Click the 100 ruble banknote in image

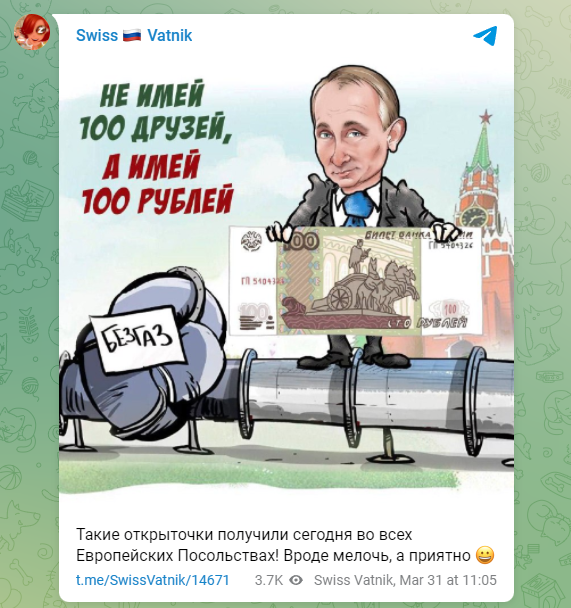coord(355,281)
